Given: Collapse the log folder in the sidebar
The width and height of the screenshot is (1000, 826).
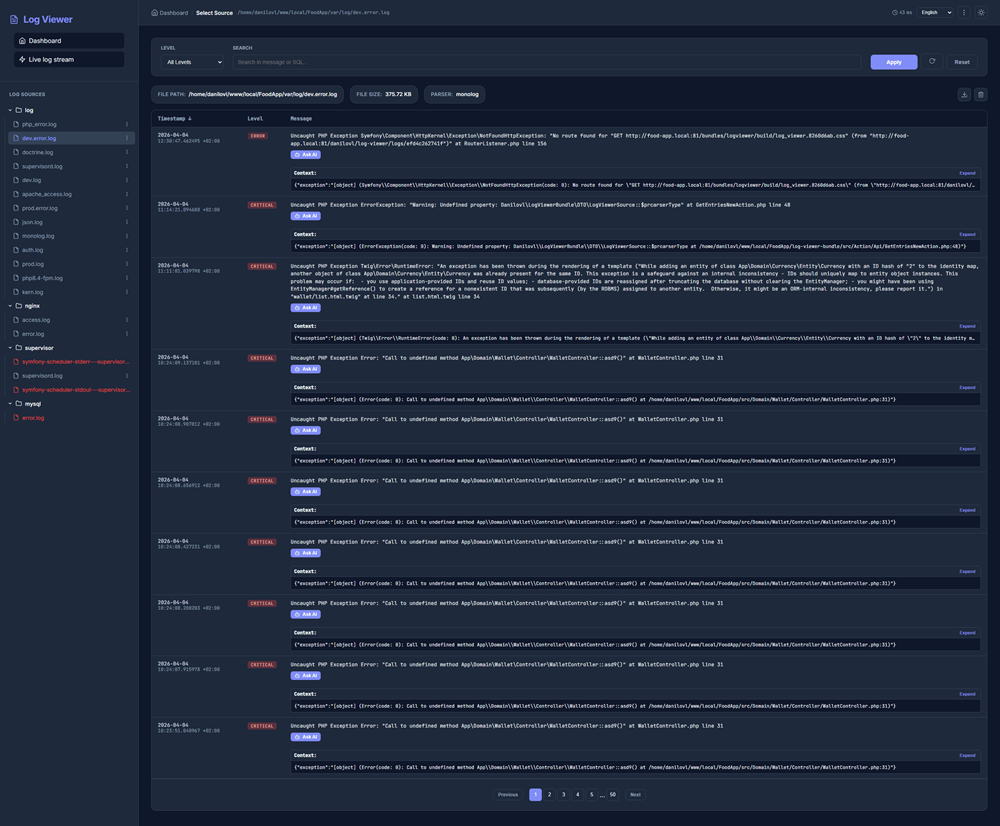Looking at the screenshot, I should point(8,109).
